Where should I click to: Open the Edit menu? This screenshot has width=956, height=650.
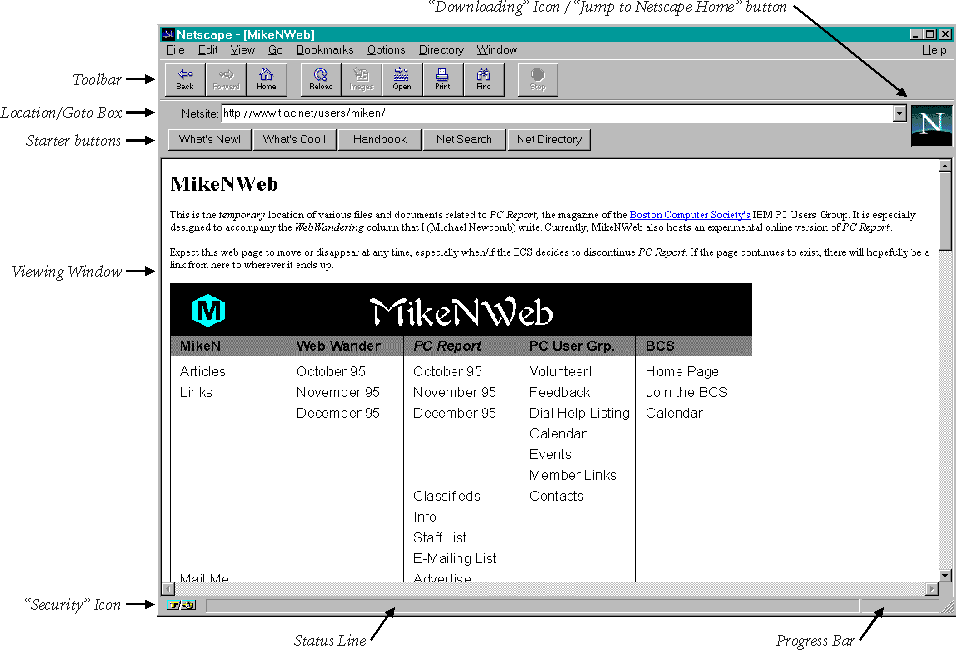coord(208,50)
